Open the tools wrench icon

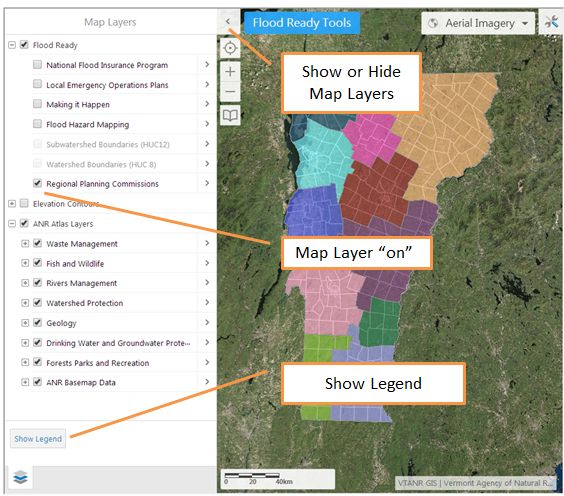click(x=551, y=22)
